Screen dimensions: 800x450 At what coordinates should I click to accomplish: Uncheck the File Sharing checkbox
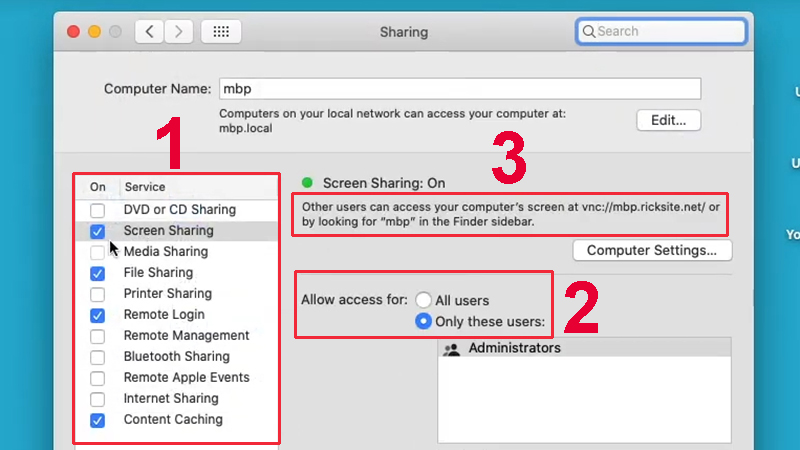point(97,273)
